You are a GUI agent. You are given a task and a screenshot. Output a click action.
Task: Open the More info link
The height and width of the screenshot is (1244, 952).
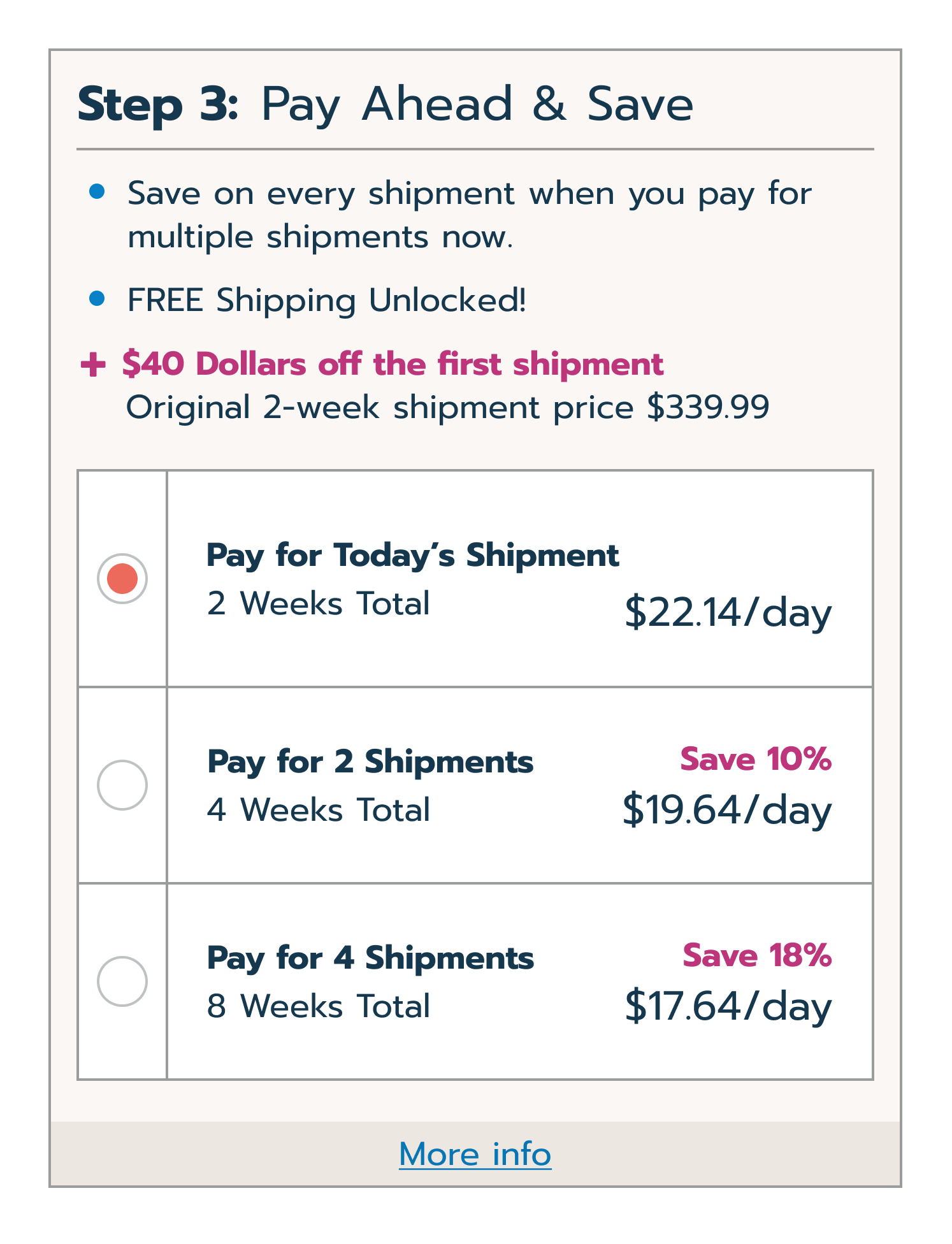point(475,1154)
